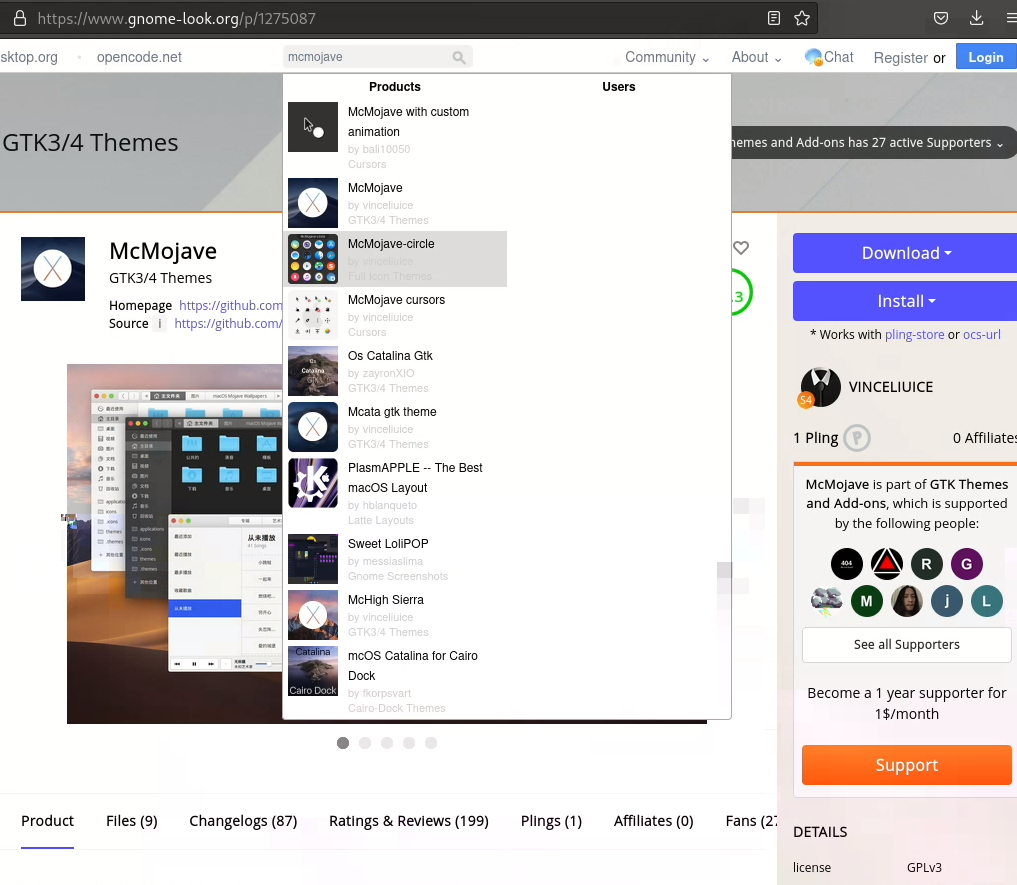Click the teal L supporter avatar

point(987,601)
